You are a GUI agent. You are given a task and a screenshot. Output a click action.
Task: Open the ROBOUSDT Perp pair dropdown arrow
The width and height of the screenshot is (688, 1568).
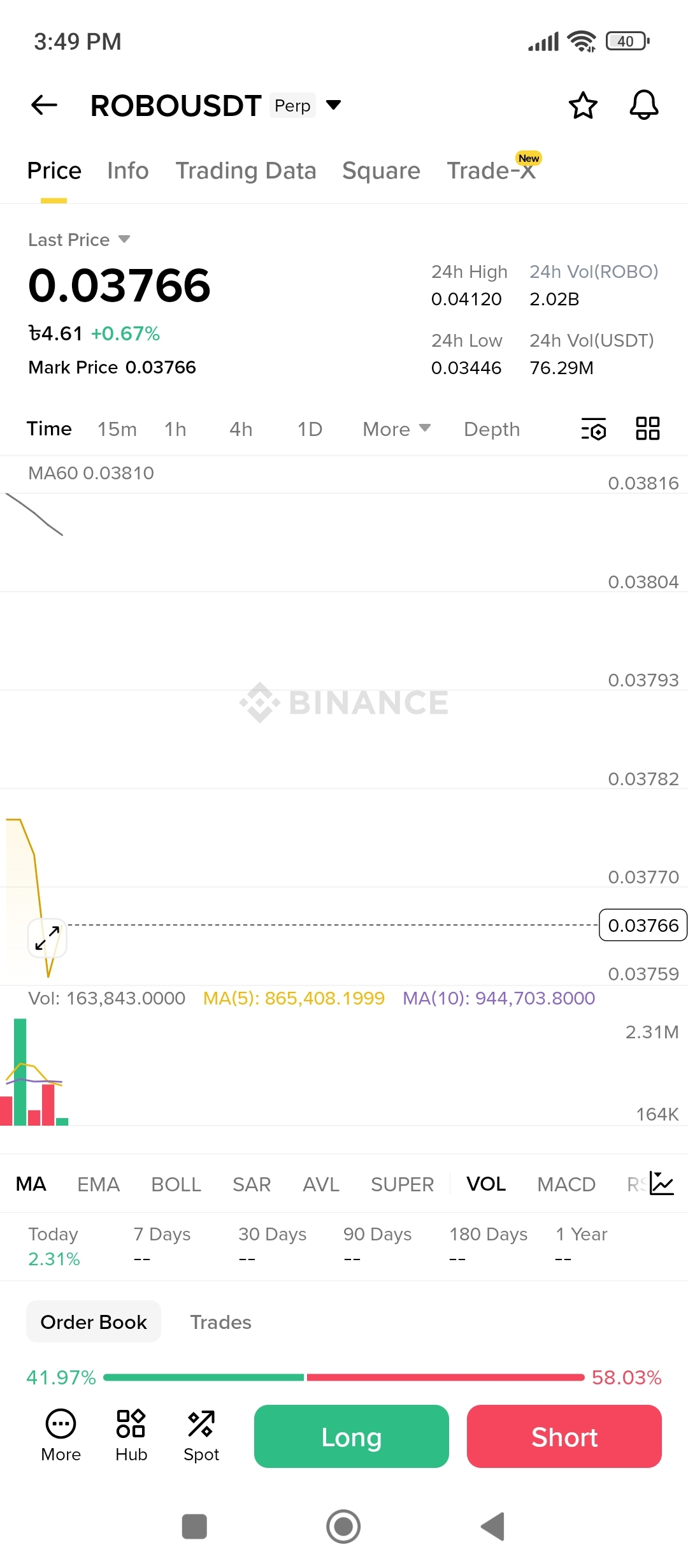click(x=333, y=105)
